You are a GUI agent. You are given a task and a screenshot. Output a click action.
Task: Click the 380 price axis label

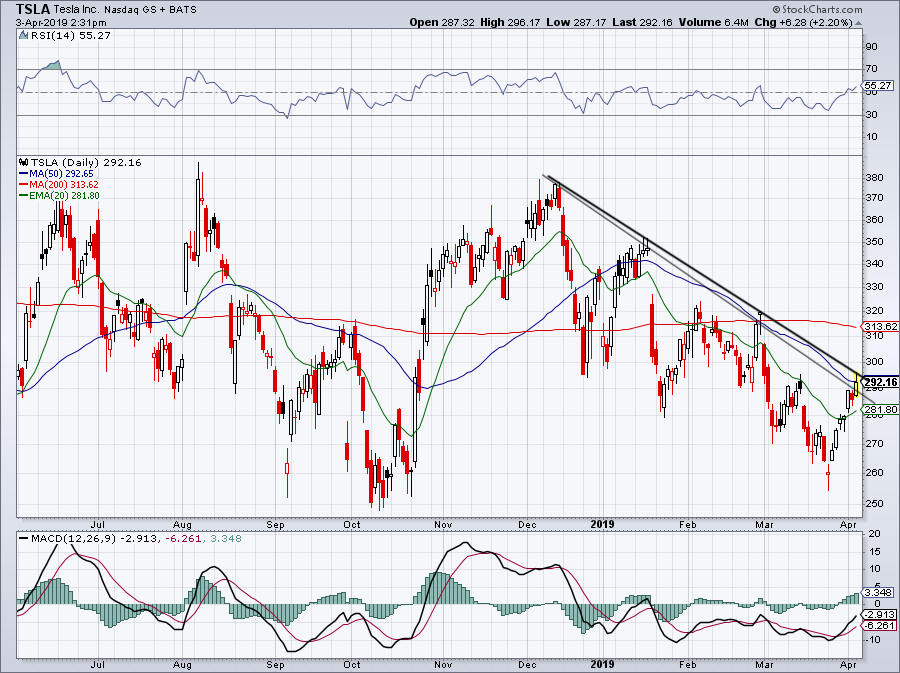coord(874,178)
